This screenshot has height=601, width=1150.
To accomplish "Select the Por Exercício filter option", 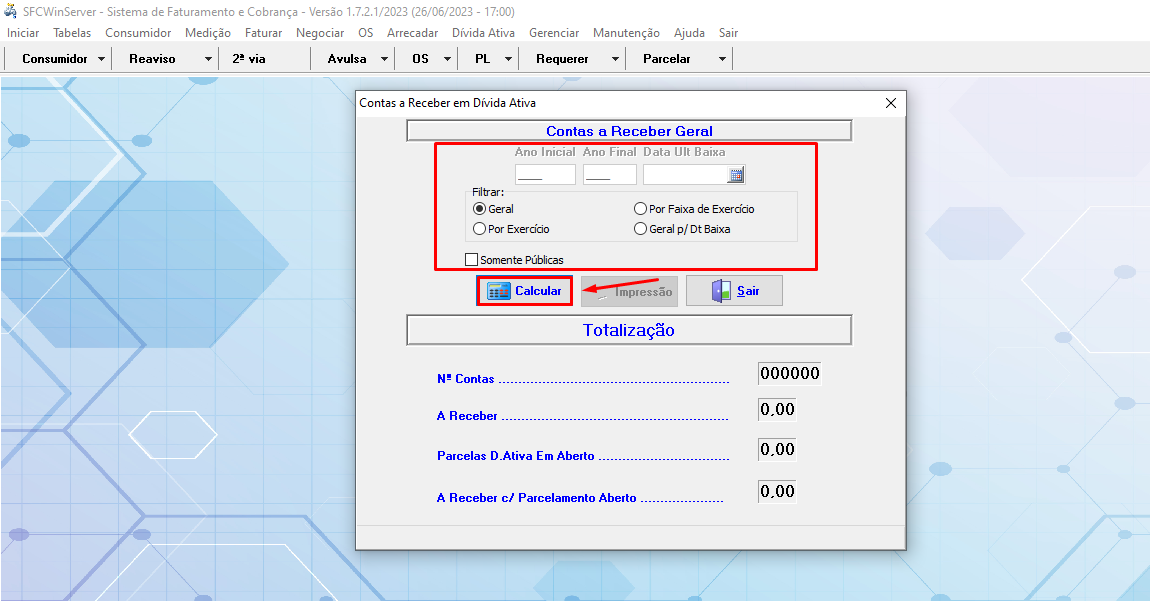I will [x=480, y=229].
